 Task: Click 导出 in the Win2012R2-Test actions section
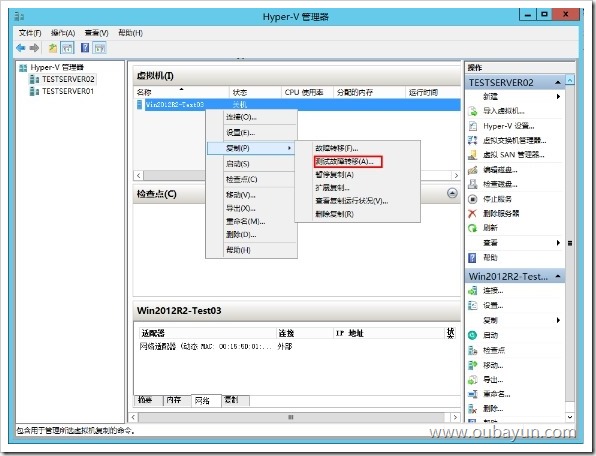click(x=493, y=380)
